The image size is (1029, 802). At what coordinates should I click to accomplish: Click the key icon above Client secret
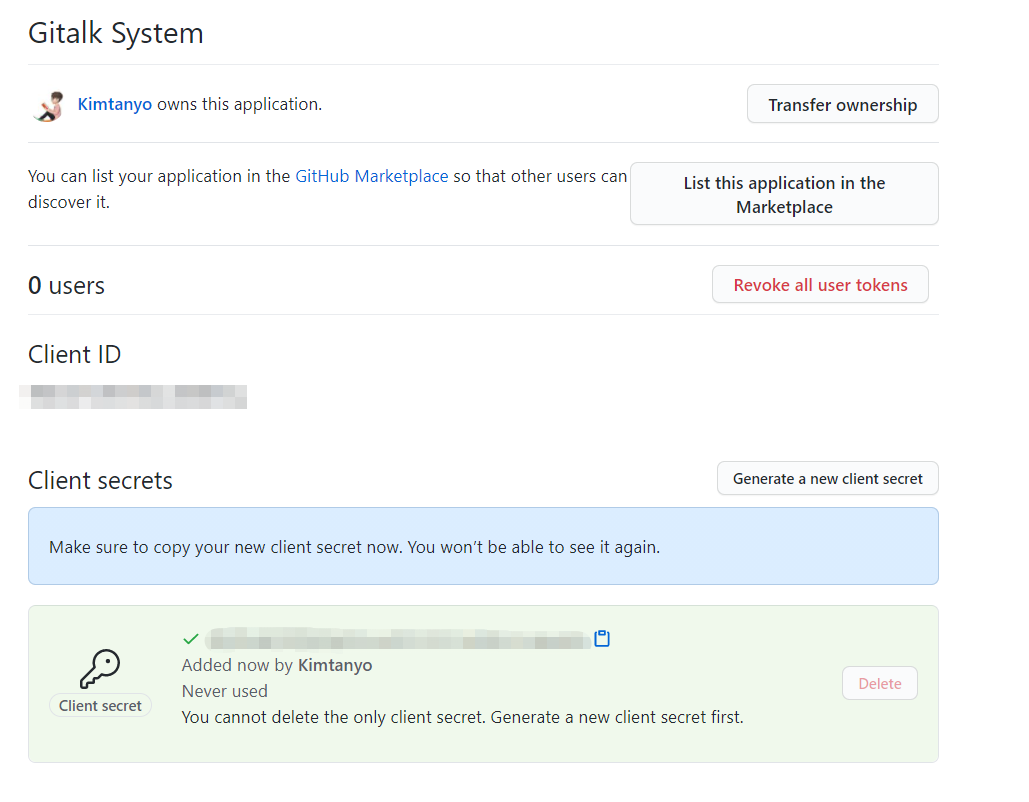tap(100, 668)
